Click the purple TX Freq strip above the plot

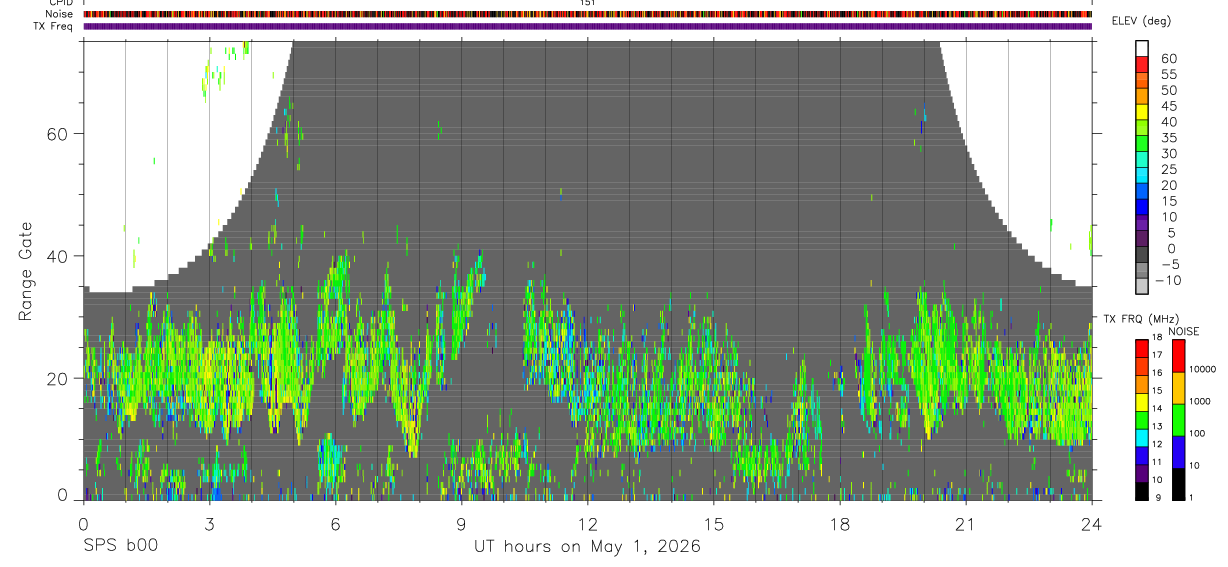[587, 26]
